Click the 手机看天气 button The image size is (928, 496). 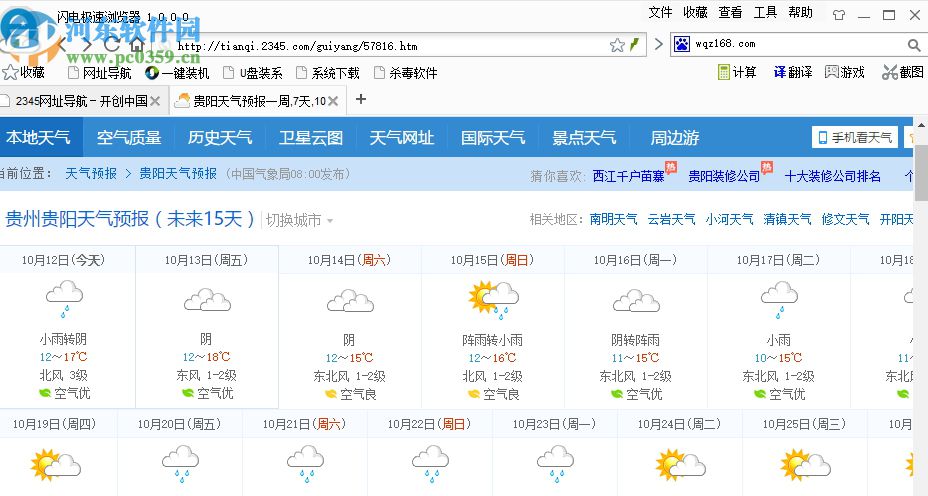coord(855,137)
